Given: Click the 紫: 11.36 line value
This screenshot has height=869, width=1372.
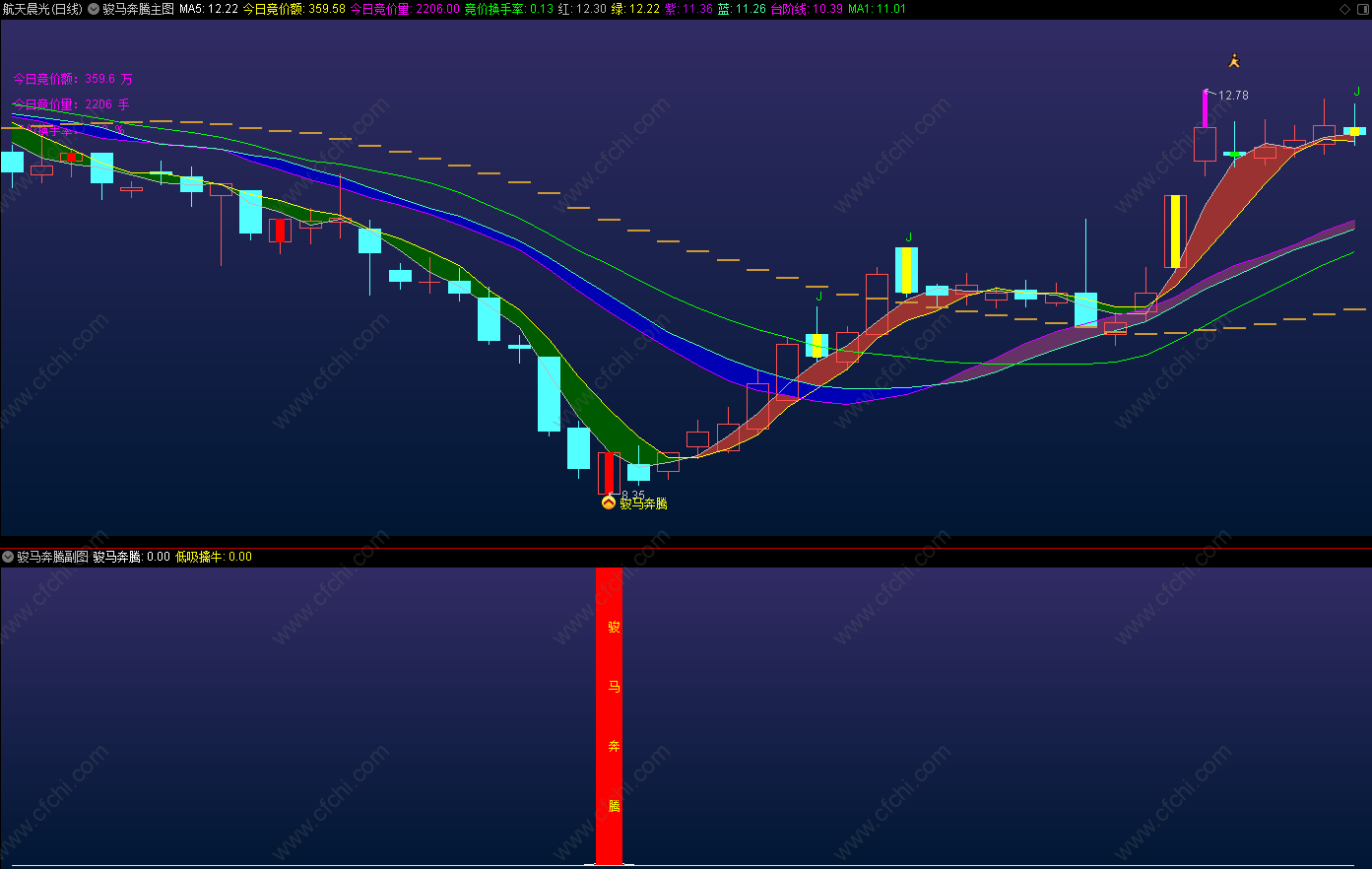Looking at the screenshot, I should click(x=688, y=9).
